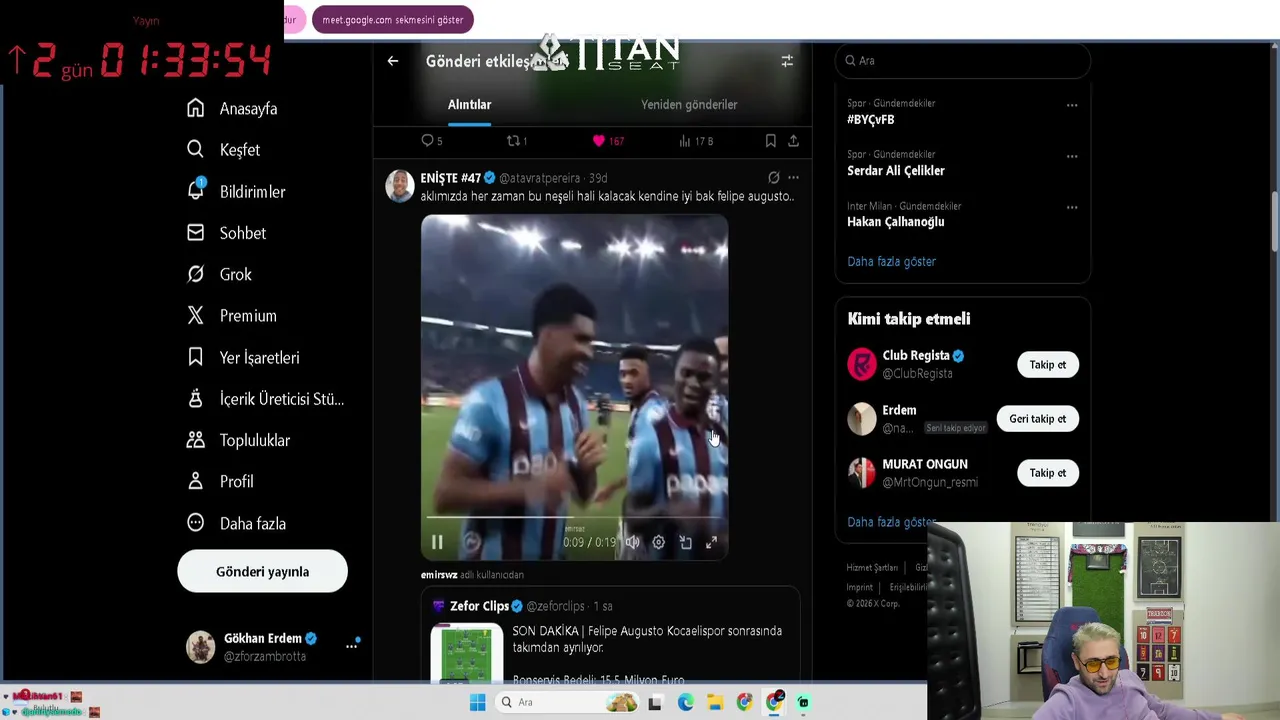Switch to the Yeniden gönderiler tab
The width and height of the screenshot is (1280, 720).
pos(689,104)
